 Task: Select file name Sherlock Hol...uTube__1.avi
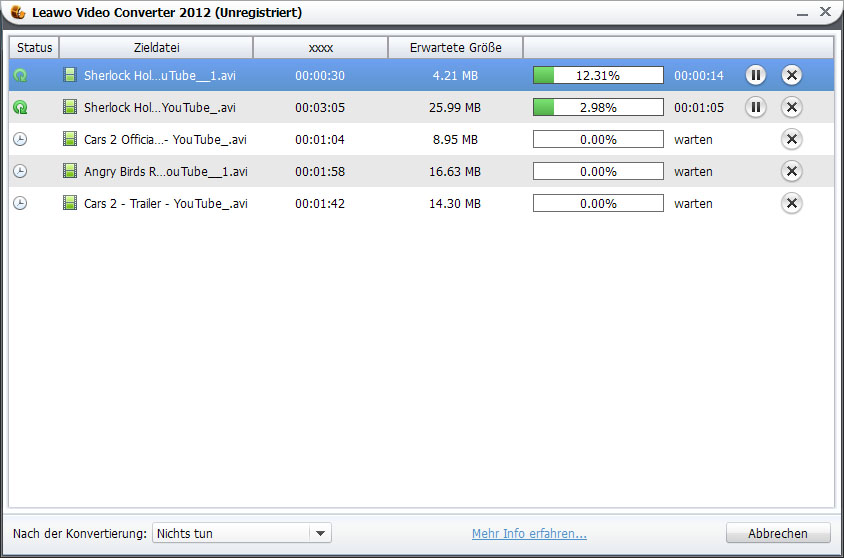point(160,75)
